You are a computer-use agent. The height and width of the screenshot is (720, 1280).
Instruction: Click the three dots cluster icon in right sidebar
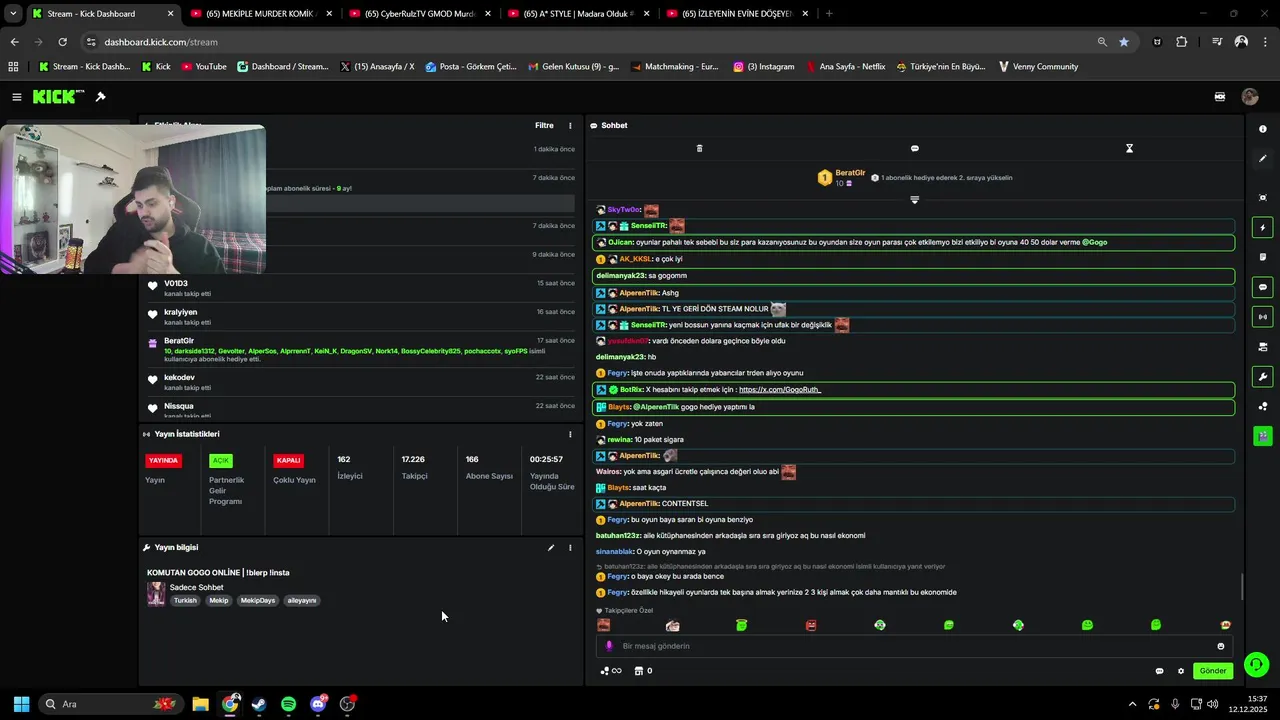tap(1263, 406)
